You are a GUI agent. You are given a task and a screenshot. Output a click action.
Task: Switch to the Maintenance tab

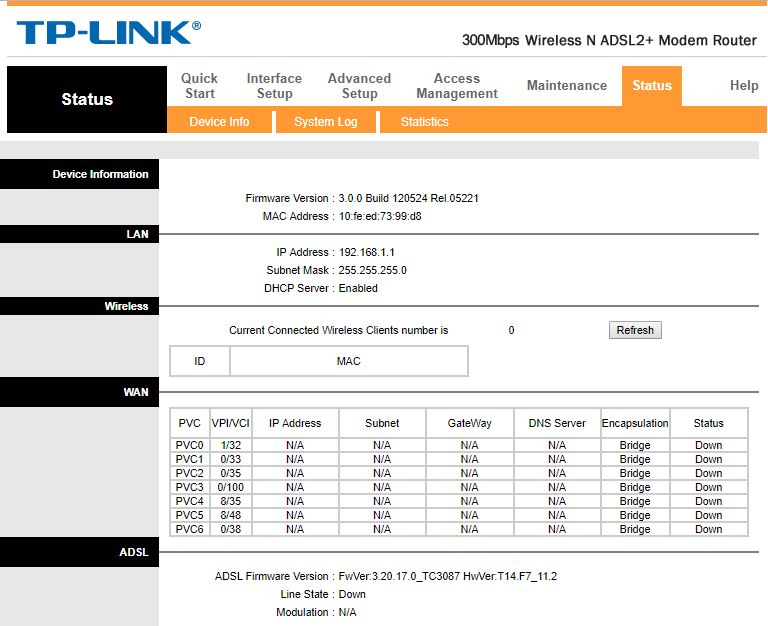click(567, 85)
